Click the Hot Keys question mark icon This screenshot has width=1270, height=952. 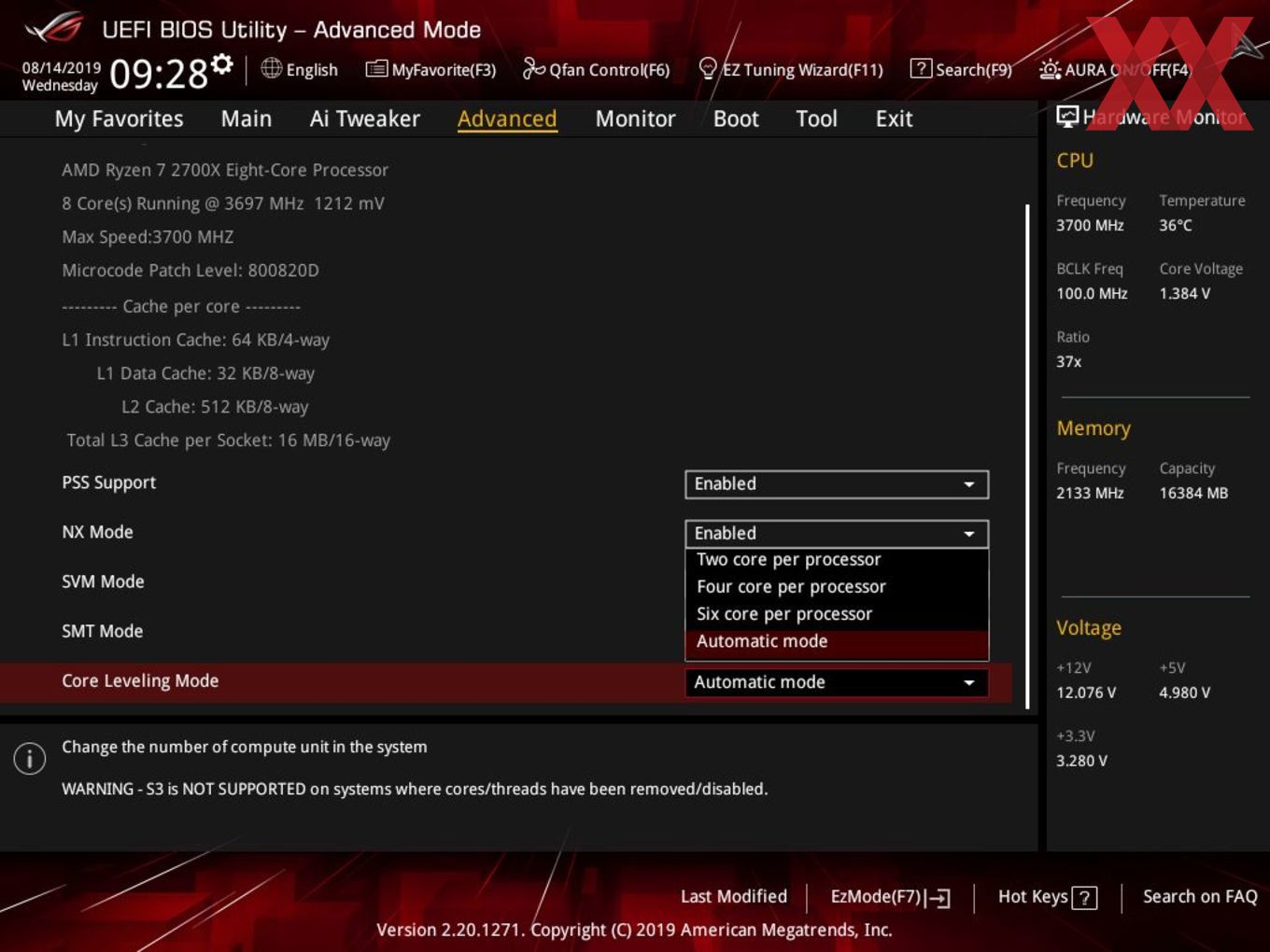click(1084, 898)
